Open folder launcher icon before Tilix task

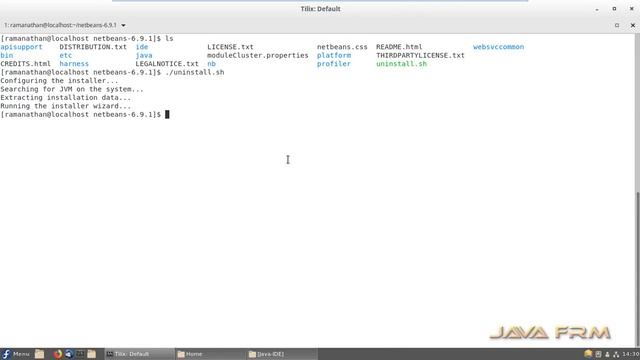(x=91, y=354)
